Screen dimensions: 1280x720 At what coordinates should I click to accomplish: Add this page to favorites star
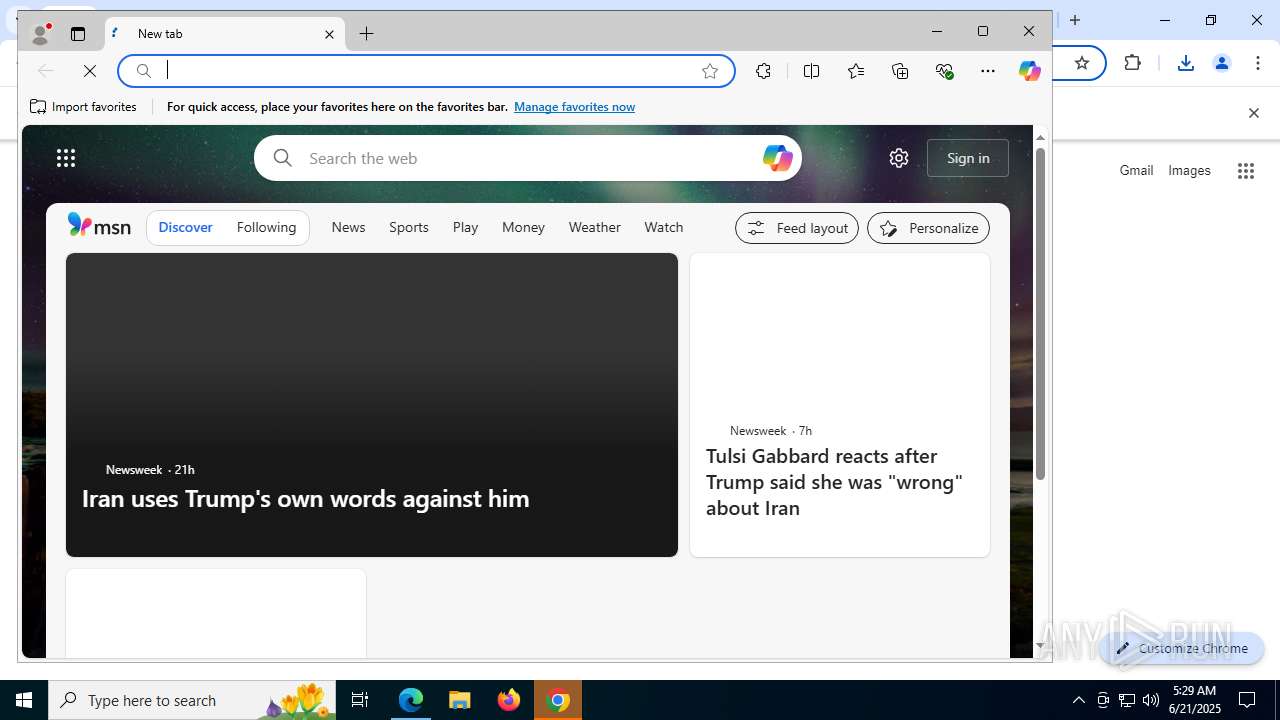pos(710,71)
